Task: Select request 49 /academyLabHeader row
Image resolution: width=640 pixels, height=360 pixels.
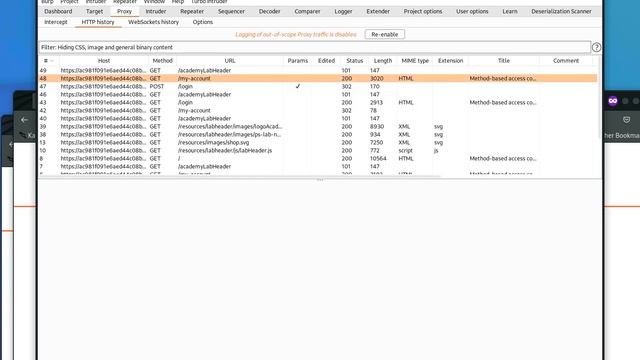Action: point(318,70)
